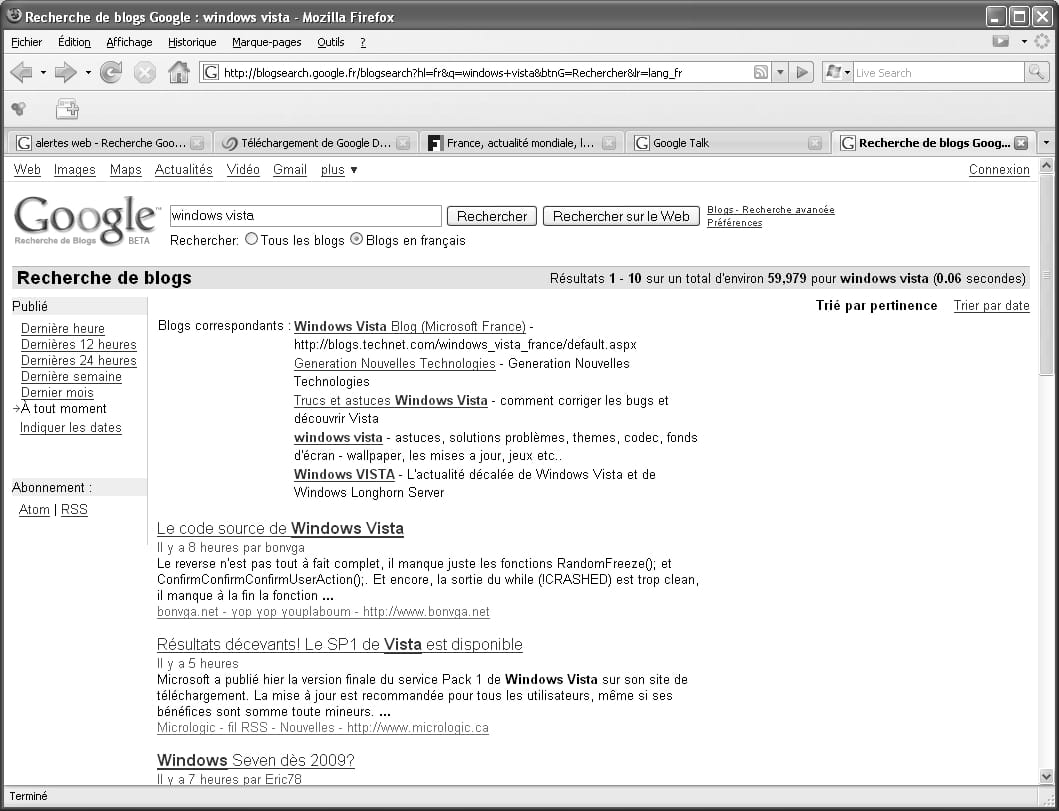
Task: Open the Fichier menu
Action: (x=27, y=42)
